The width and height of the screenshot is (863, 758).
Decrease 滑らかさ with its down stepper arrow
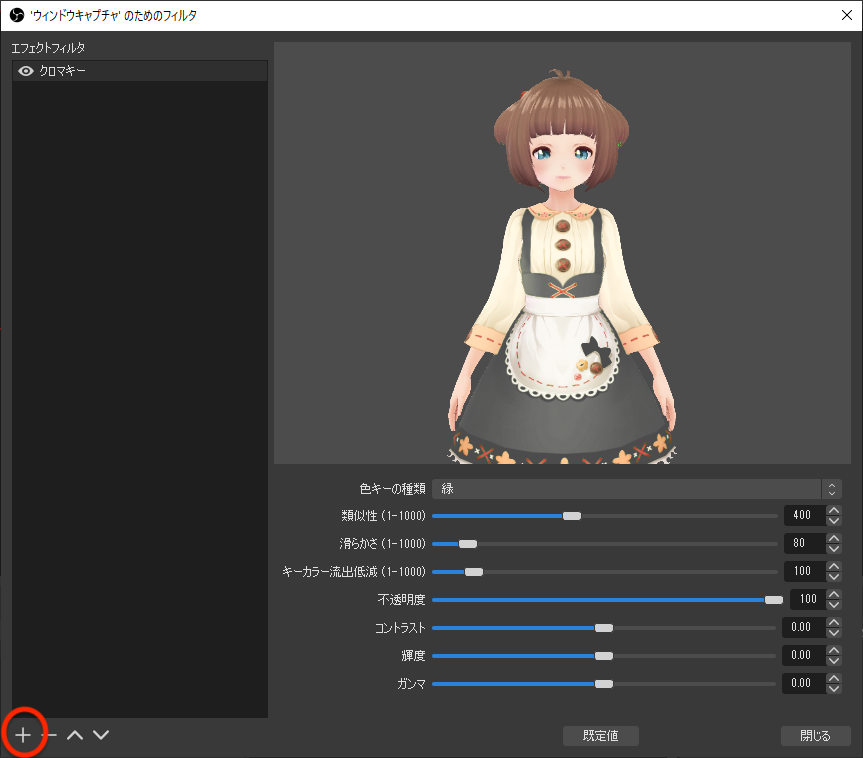tap(834, 549)
